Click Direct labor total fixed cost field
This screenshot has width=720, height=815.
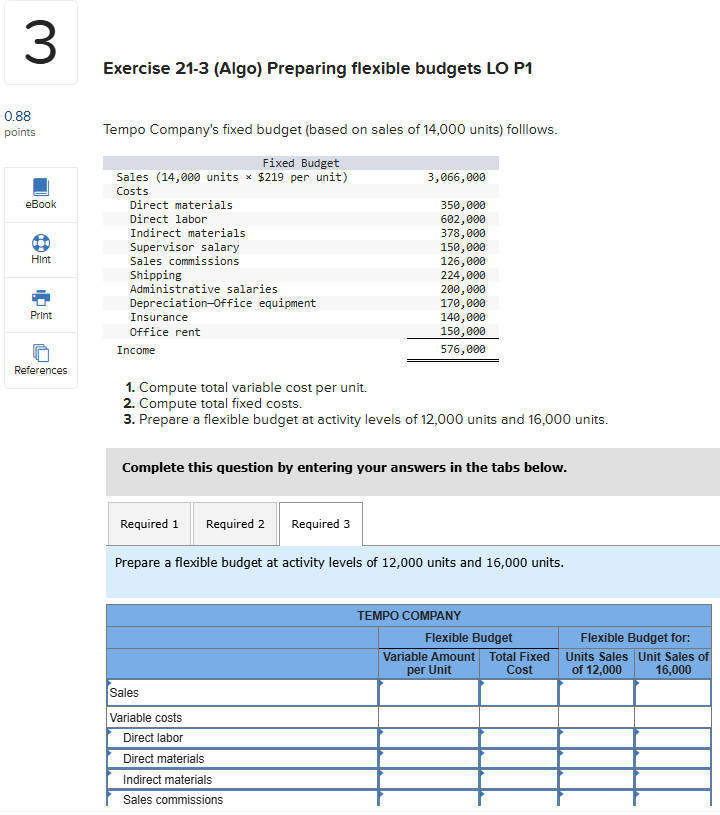[519, 738]
